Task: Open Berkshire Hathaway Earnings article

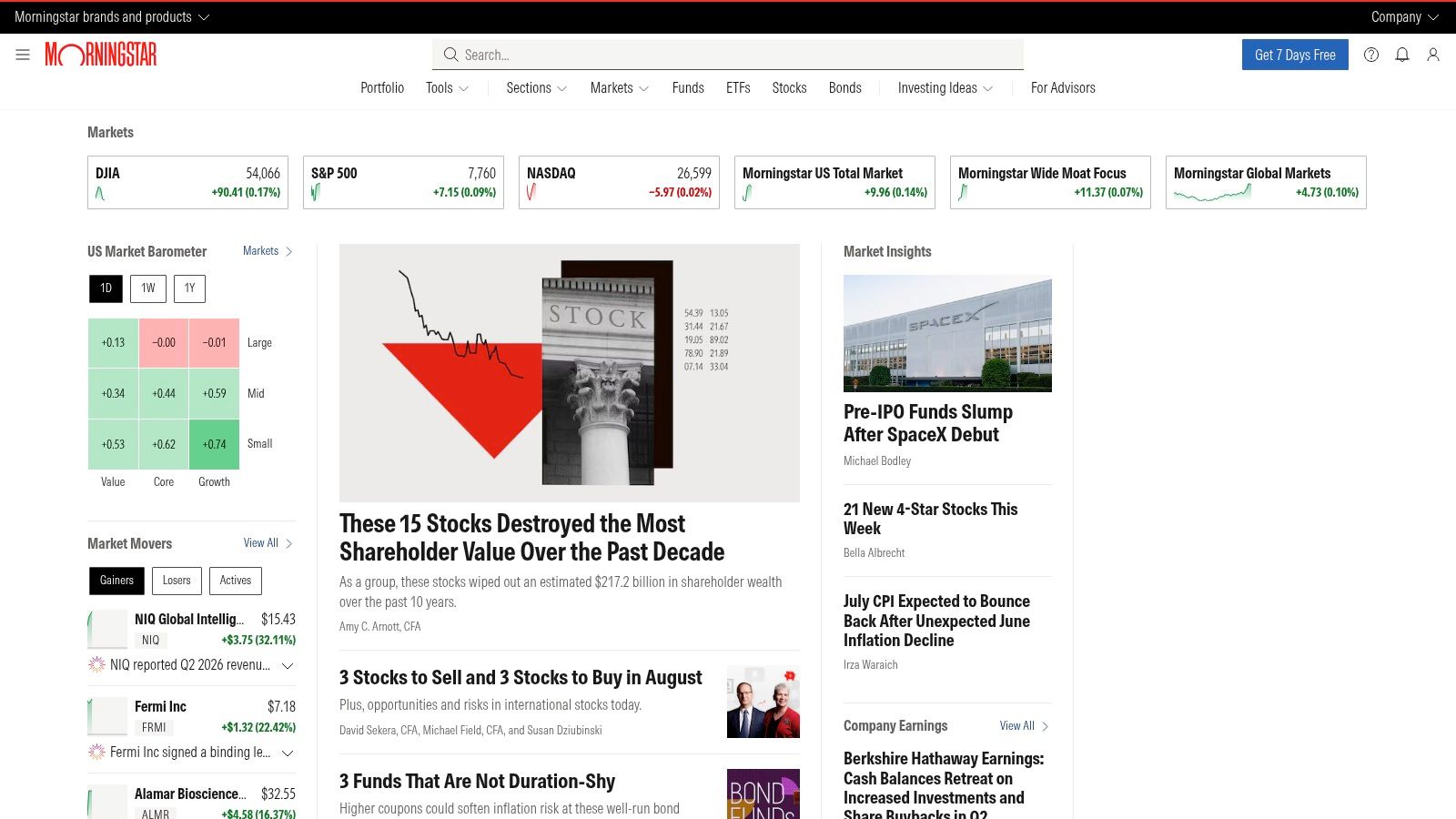Action: coord(944,784)
